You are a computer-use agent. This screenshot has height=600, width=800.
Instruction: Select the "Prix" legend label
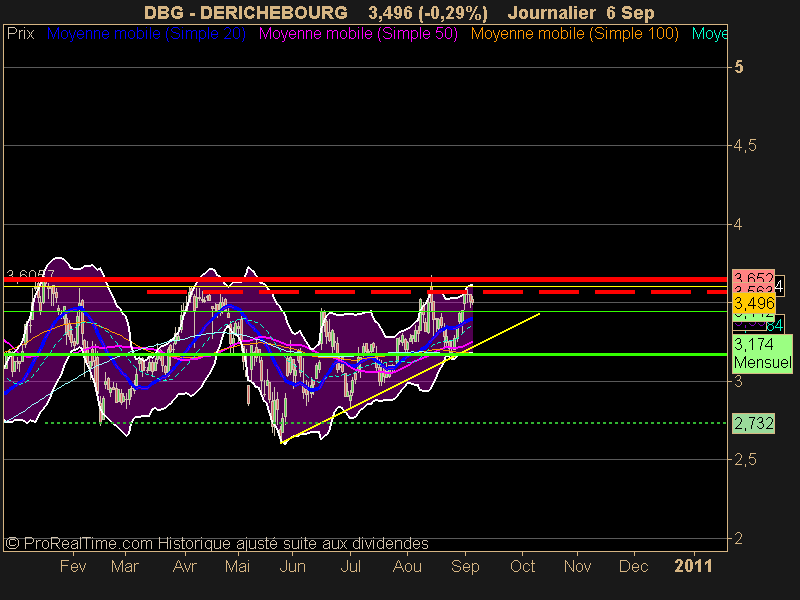[20, 34]
